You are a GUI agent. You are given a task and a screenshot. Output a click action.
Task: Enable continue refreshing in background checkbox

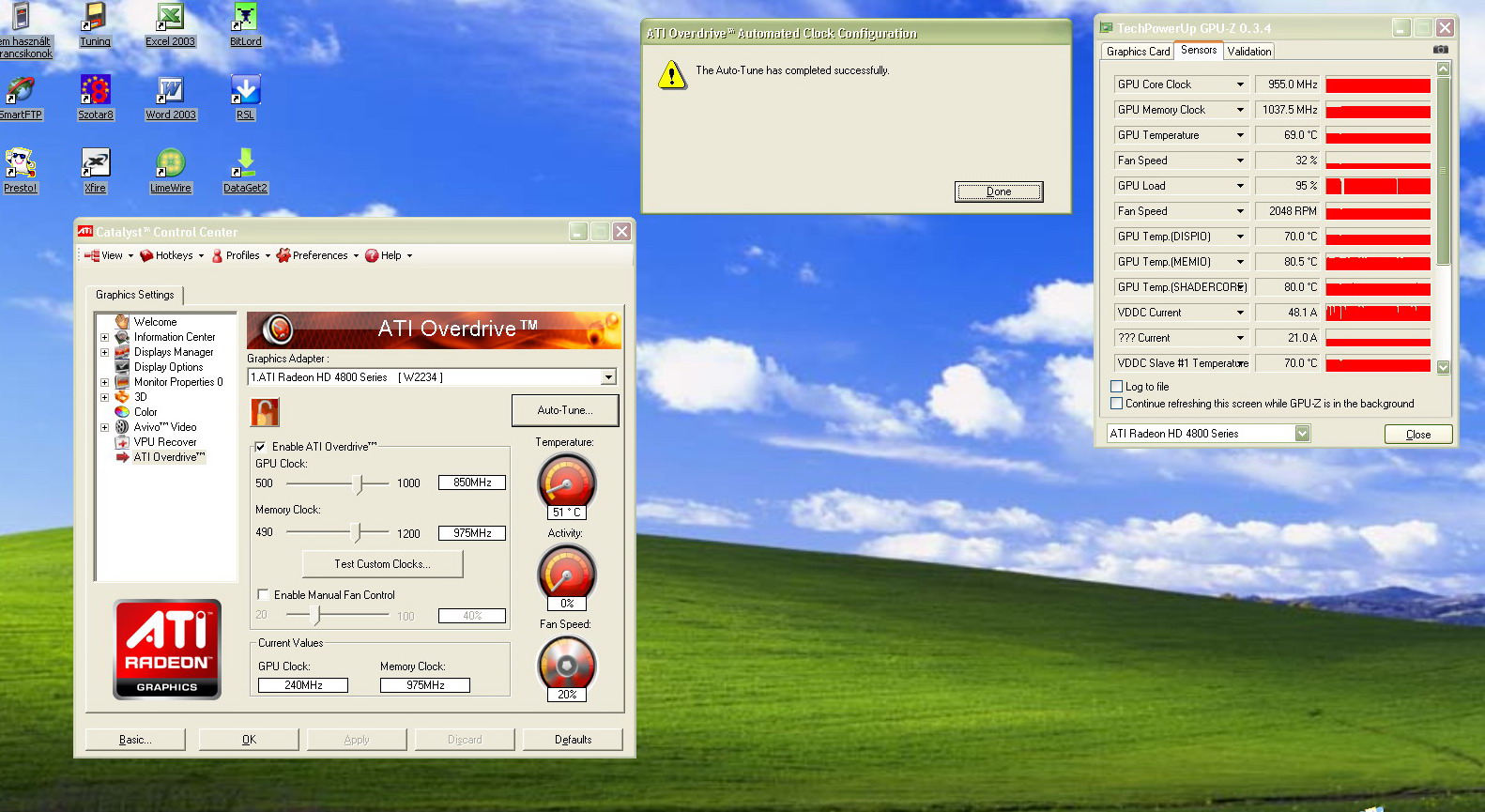pyautogui.click(x=1117, y=404)
